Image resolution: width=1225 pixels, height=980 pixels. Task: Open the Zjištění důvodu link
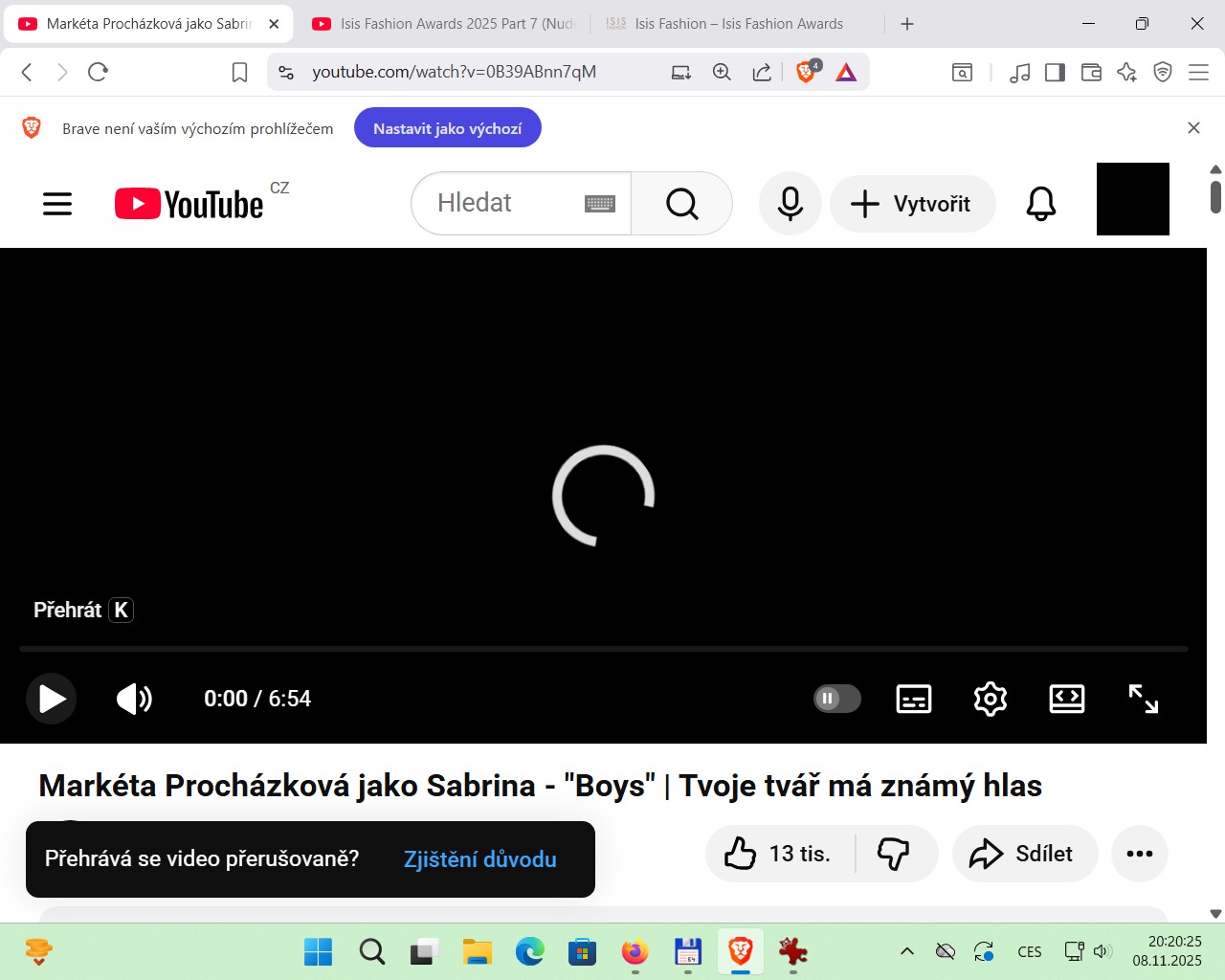coord(479,859)
